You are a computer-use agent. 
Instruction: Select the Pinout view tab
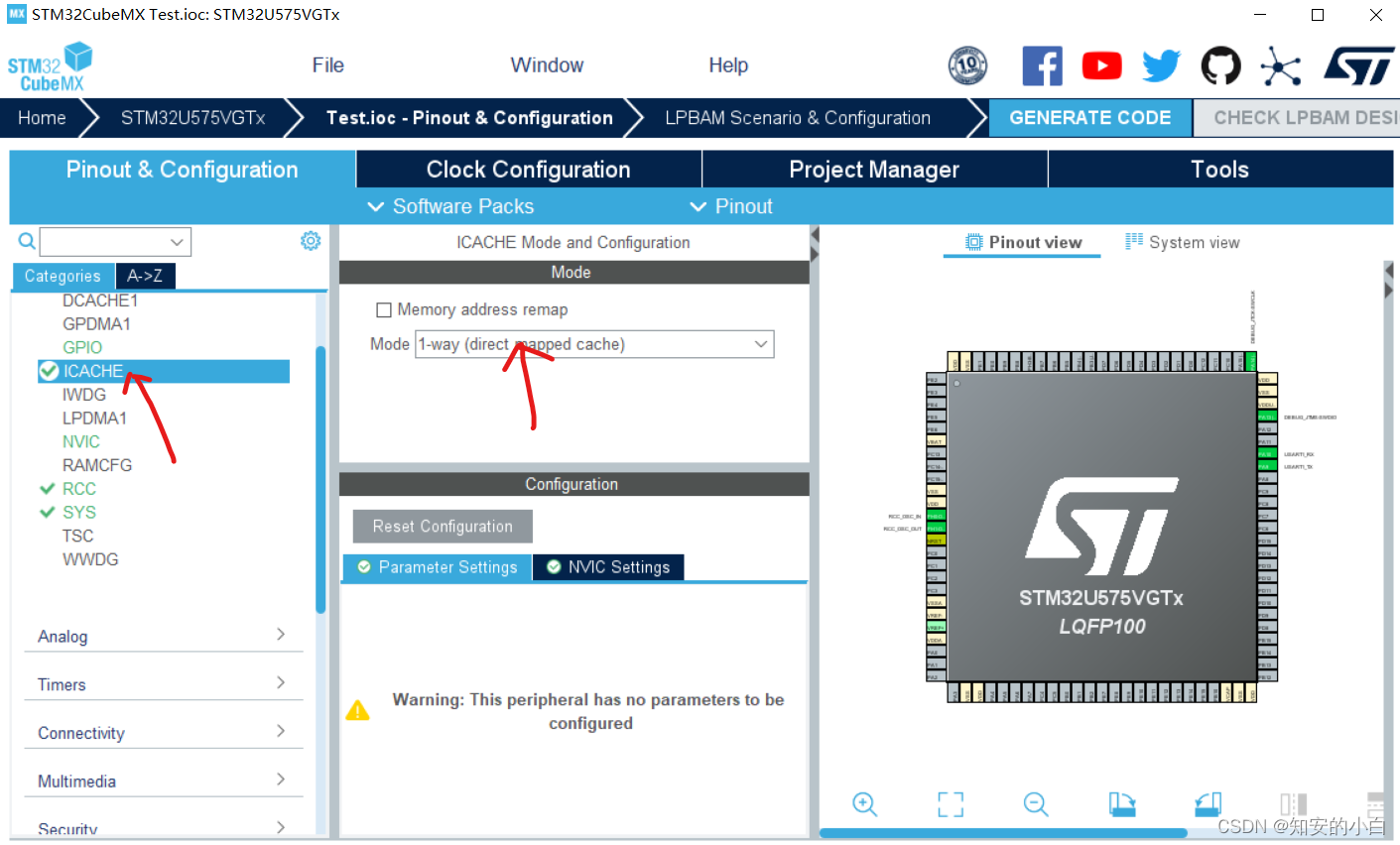(1023, 242)
